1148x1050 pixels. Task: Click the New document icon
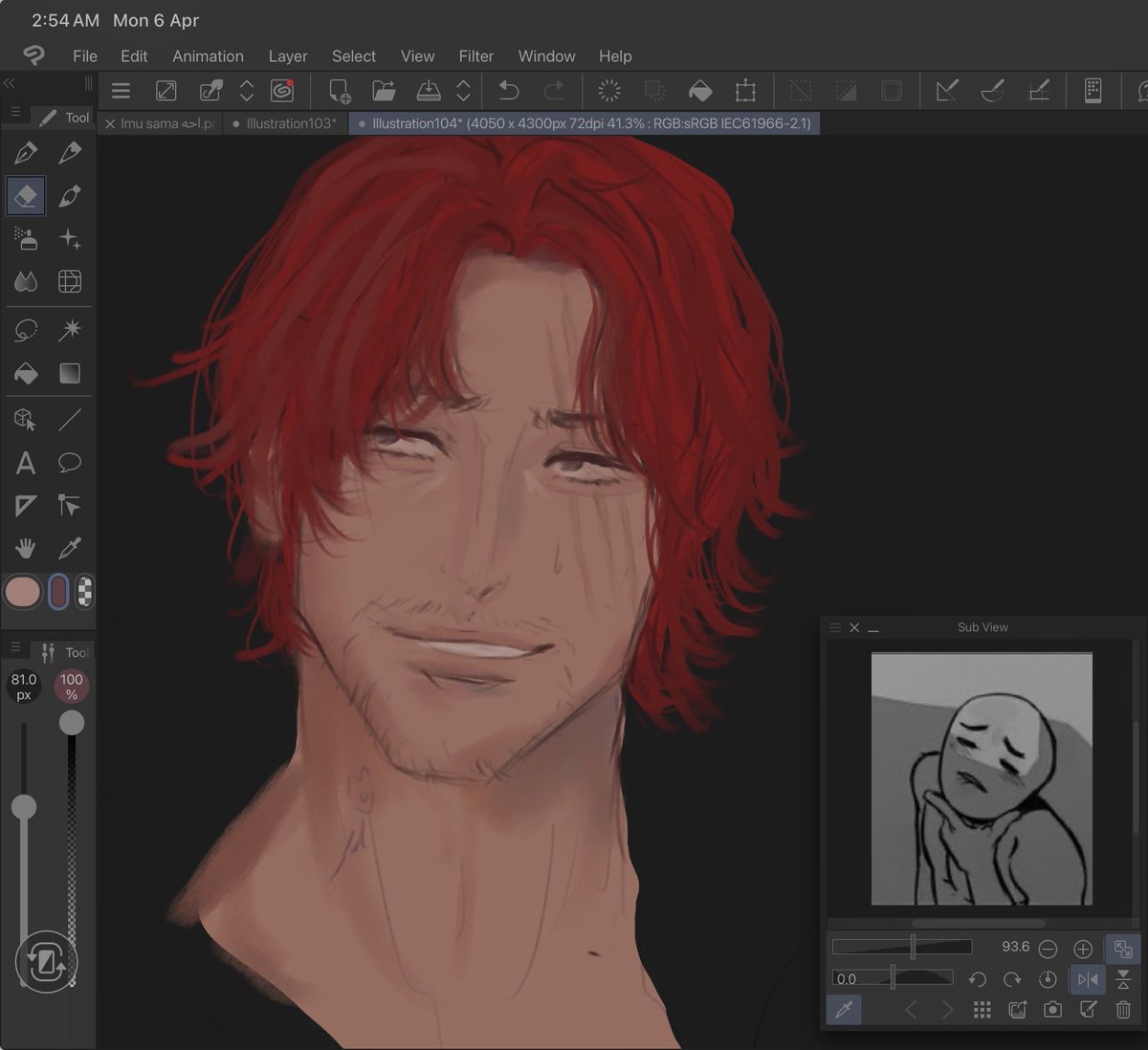[339, 91]
